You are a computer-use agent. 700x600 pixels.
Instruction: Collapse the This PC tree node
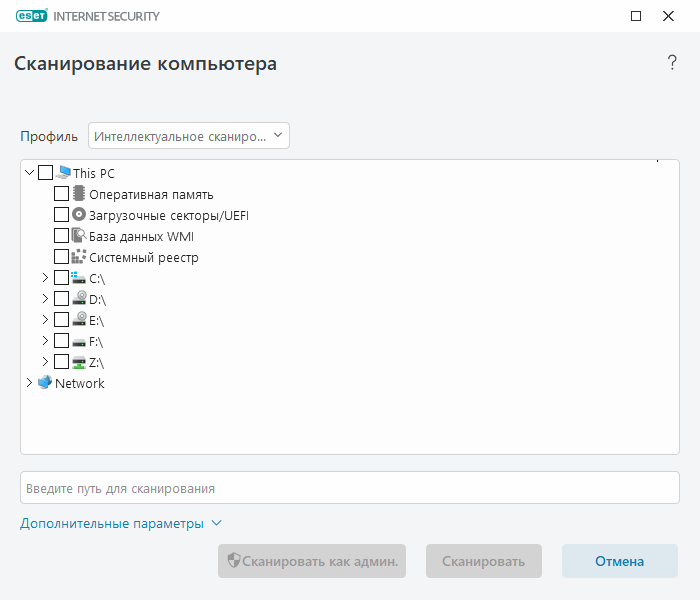(x=29, y=172)
